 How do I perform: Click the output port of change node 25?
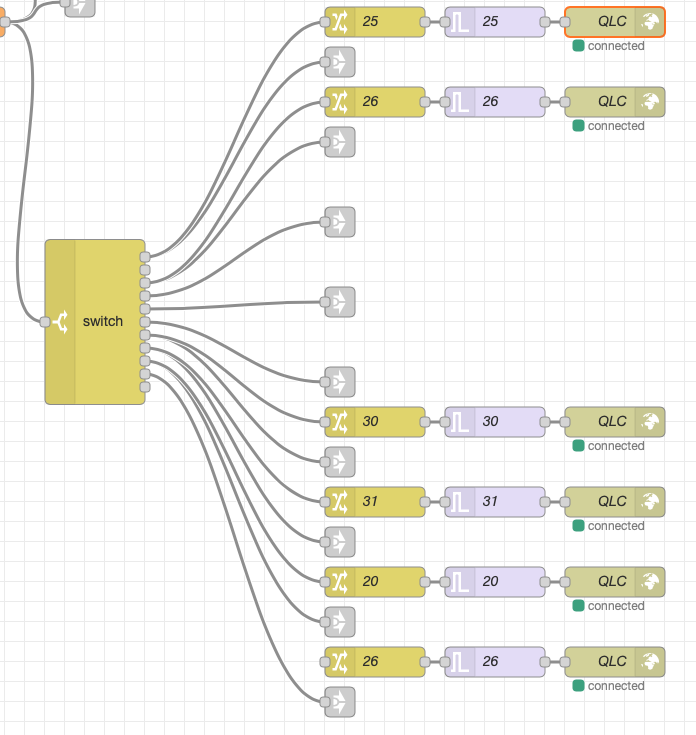pyautogui.click(x=425, y=21)
